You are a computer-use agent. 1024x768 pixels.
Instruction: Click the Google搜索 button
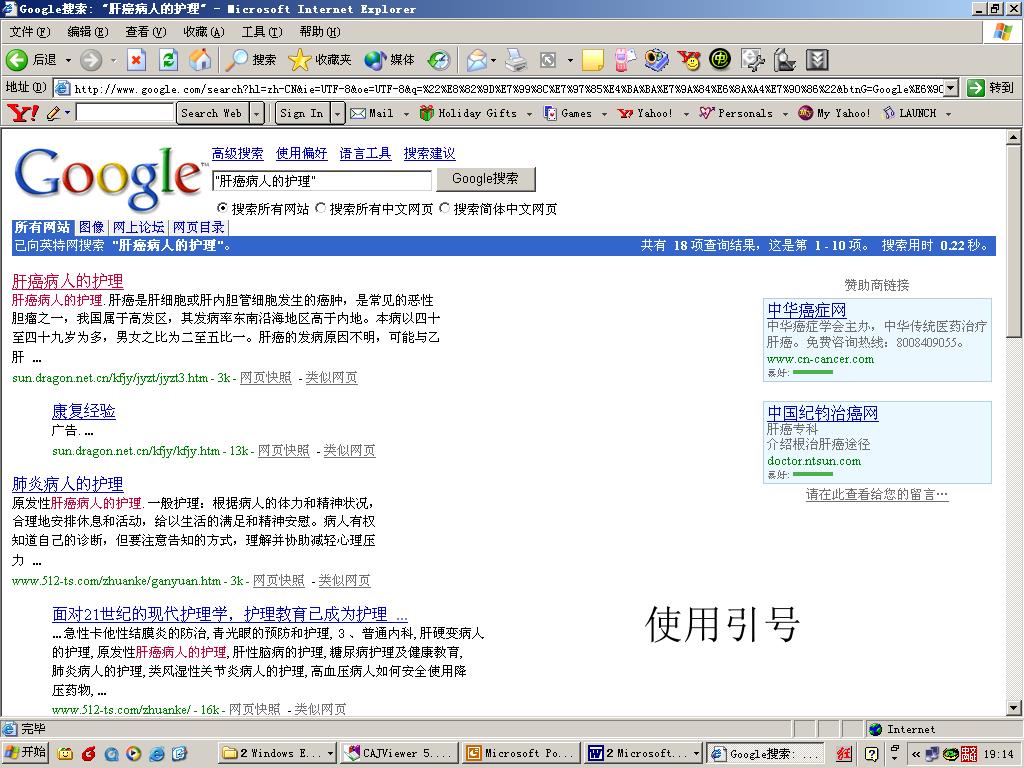485,179
